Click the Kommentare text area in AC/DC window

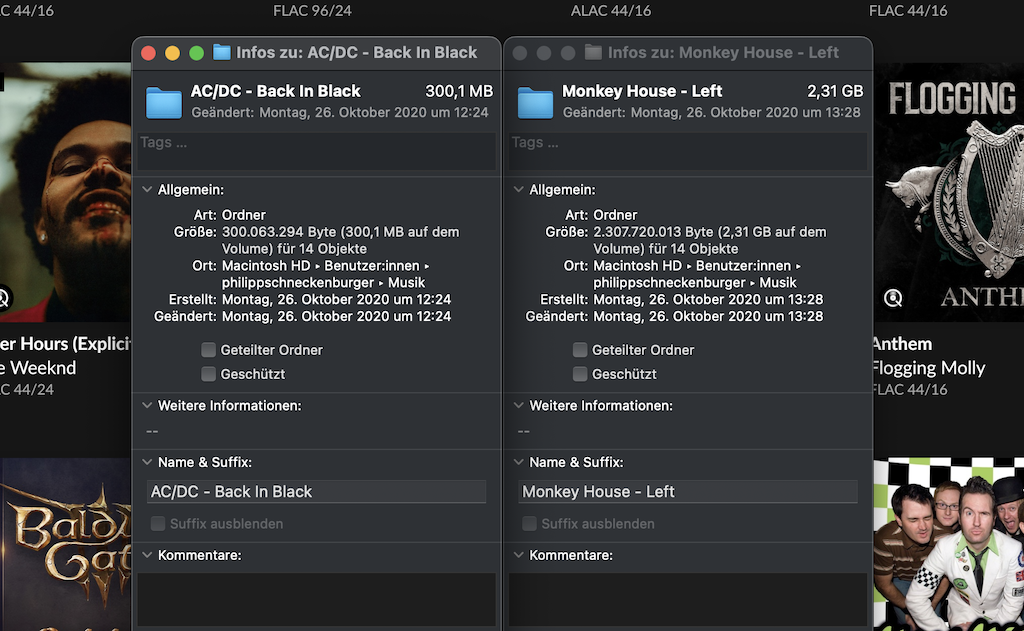317,600
